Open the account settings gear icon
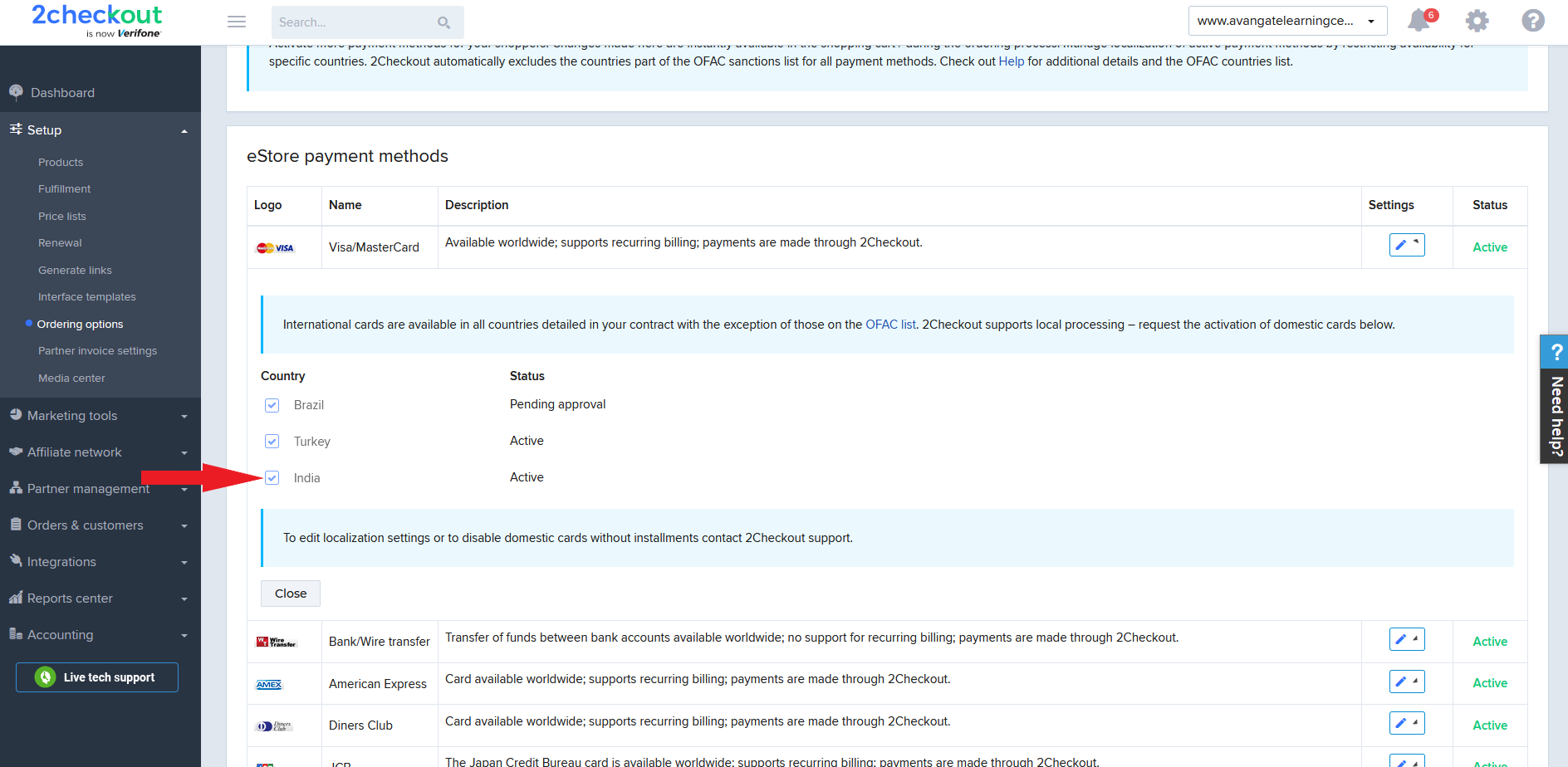 click(x=1477, y=21)
